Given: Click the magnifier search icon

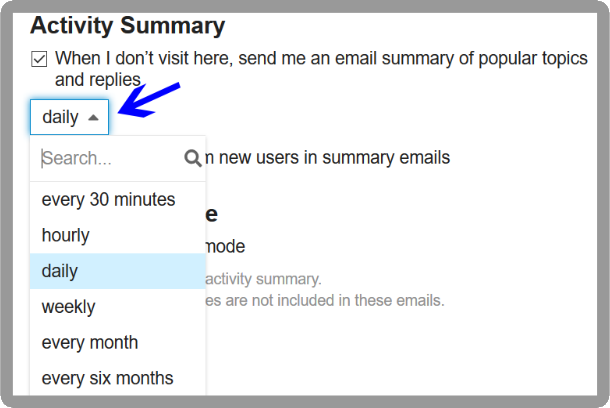Looking at the screenshot, I should (193, 158).
